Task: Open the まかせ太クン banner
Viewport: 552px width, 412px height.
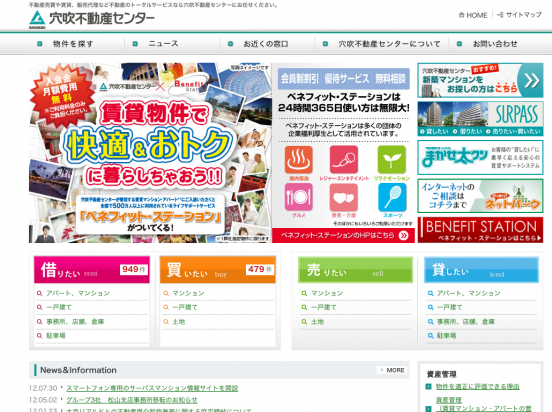Action: 480,157
